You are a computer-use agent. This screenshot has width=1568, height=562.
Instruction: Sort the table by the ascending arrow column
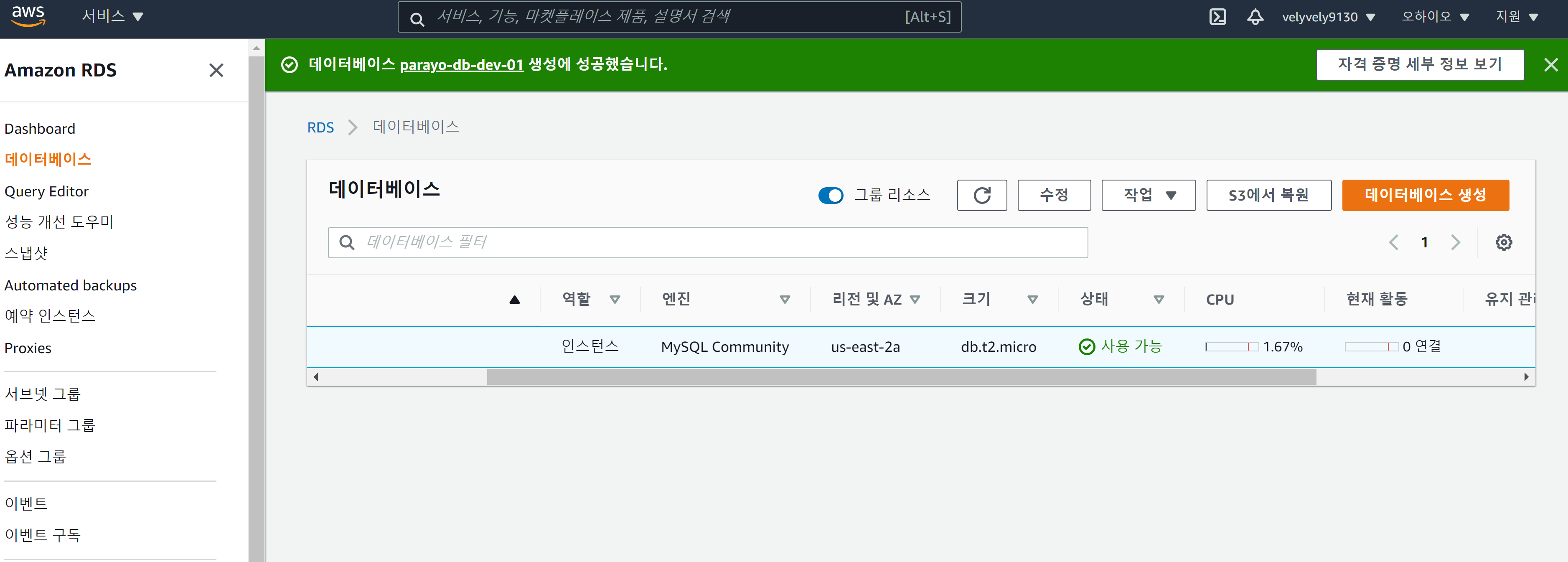[514, 299]
